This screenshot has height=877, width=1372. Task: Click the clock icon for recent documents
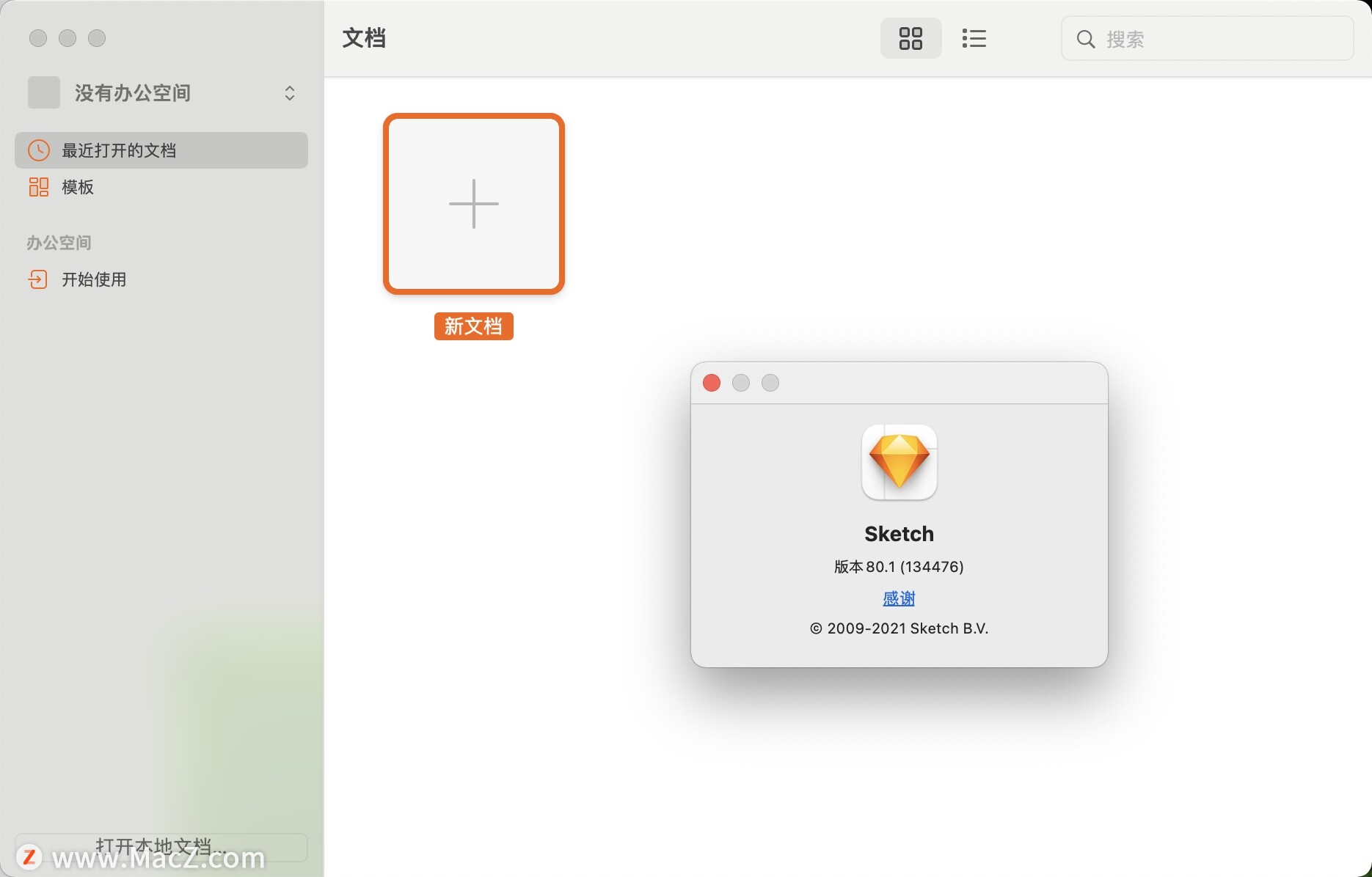point(39,150)
